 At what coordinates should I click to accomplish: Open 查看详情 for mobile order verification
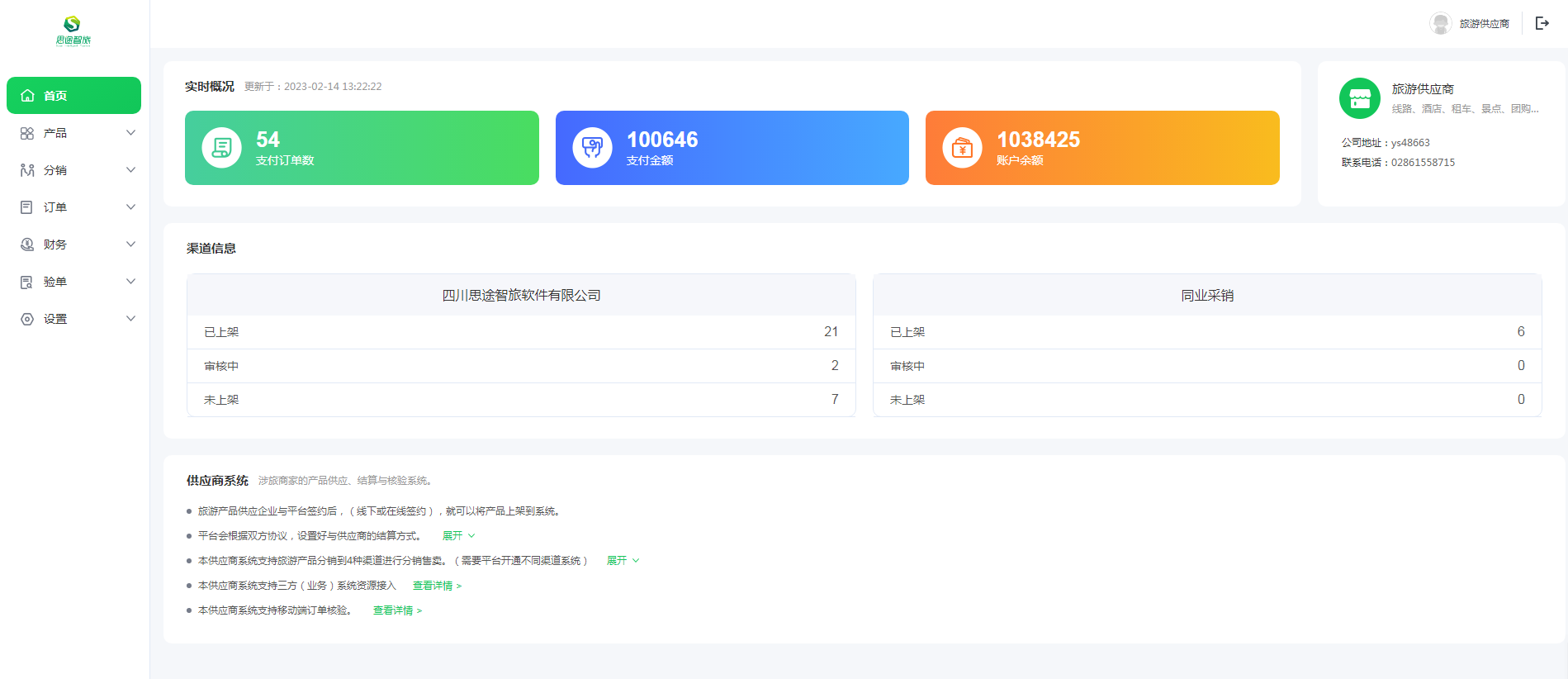click(x=396, y=610)
